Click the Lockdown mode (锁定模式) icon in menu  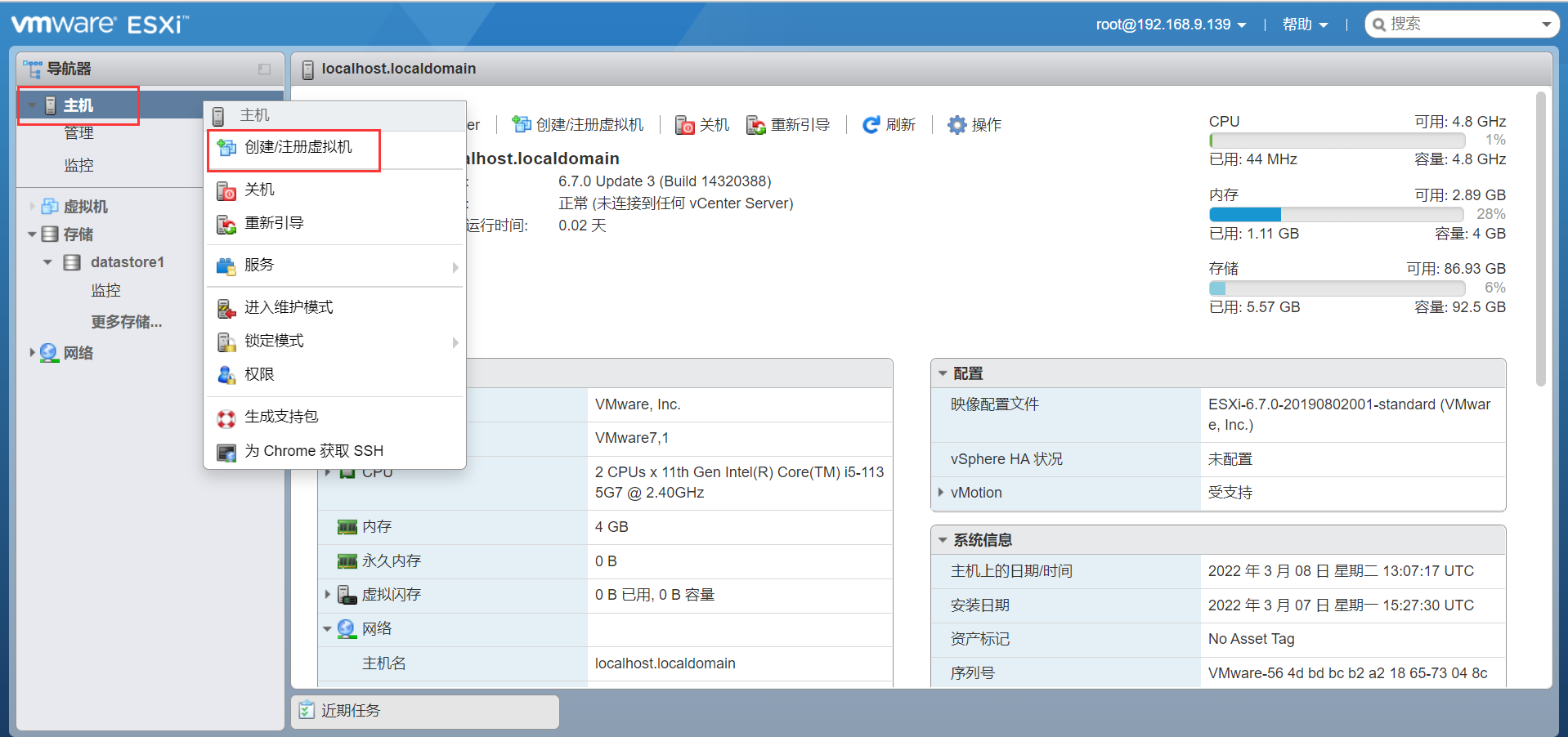click(x=226, y=342)
